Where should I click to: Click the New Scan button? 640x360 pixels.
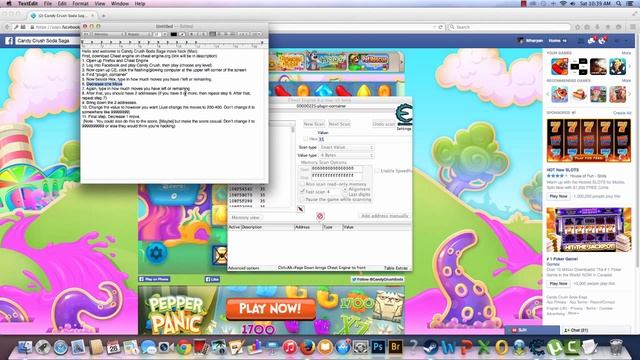[x=314, y=124]
